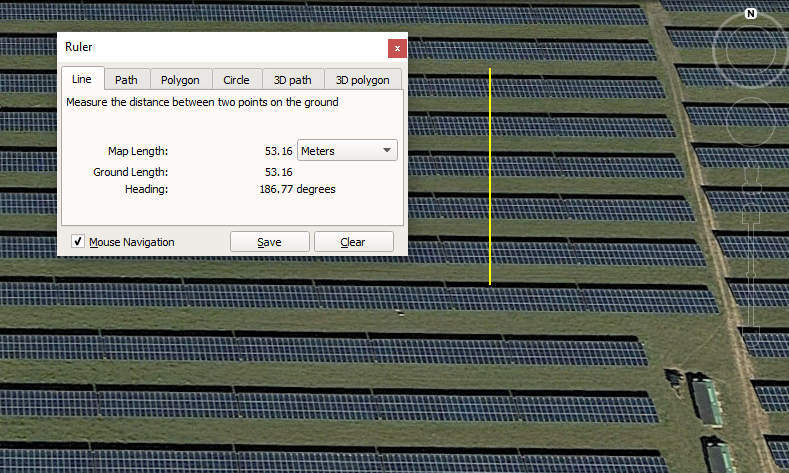Image resolution: width=789 pixels, height=473 pixels.
Task: Select the 3D path tab
Action: coord(293,80)
